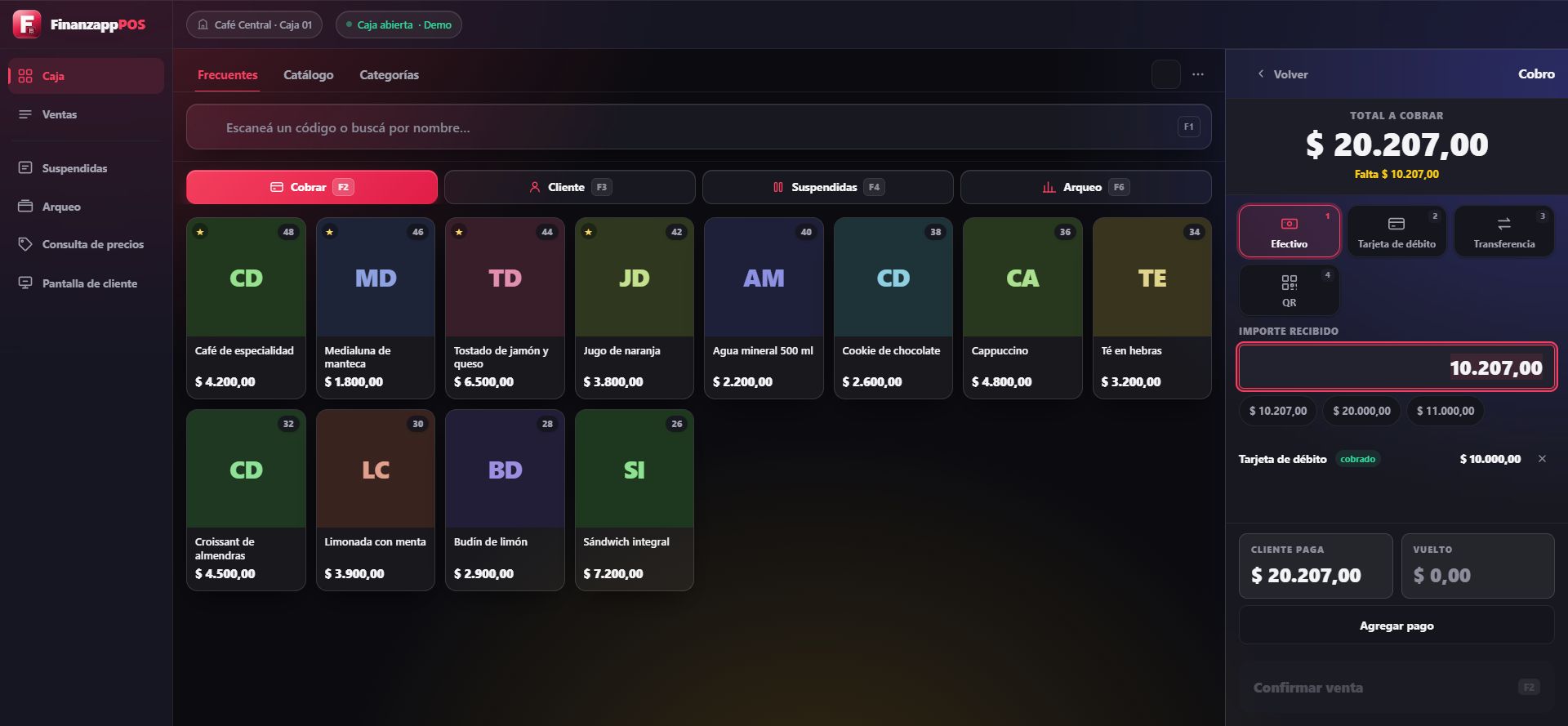Focus the product search field
Image resolution: width=1568 pixels, height=726 pixels.
698,127
